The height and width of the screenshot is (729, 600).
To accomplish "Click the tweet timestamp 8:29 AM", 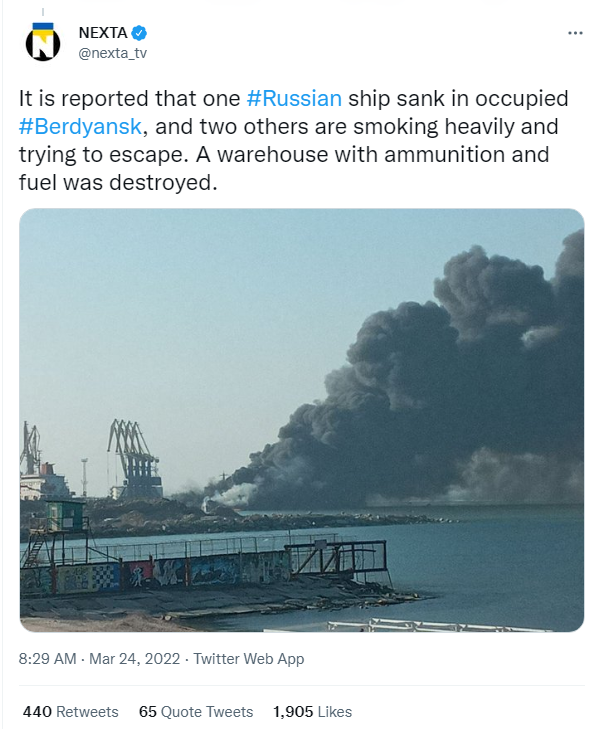I will point(47,659).
